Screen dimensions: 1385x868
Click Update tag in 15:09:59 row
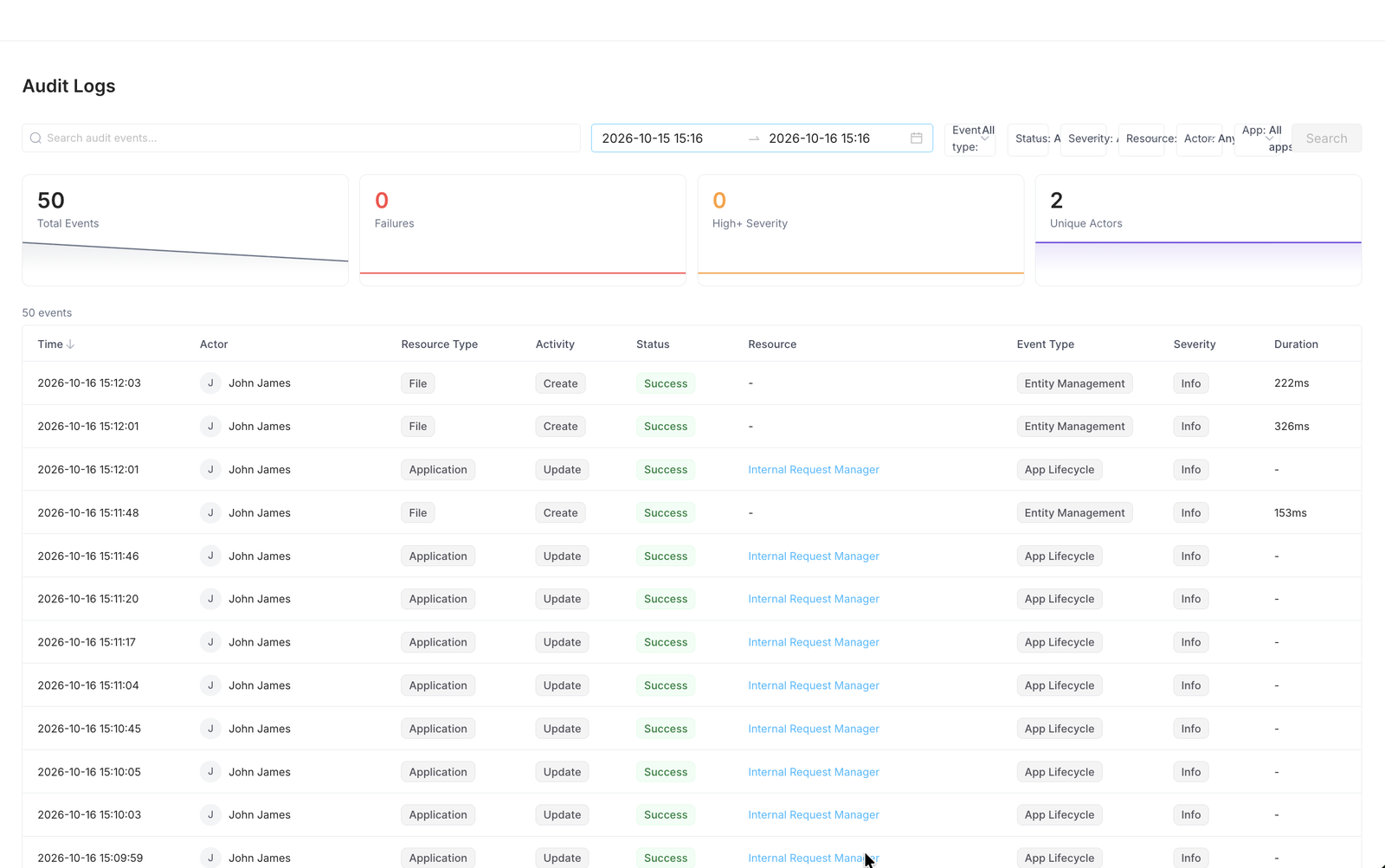pyautogui.click(x=562, y=858)
